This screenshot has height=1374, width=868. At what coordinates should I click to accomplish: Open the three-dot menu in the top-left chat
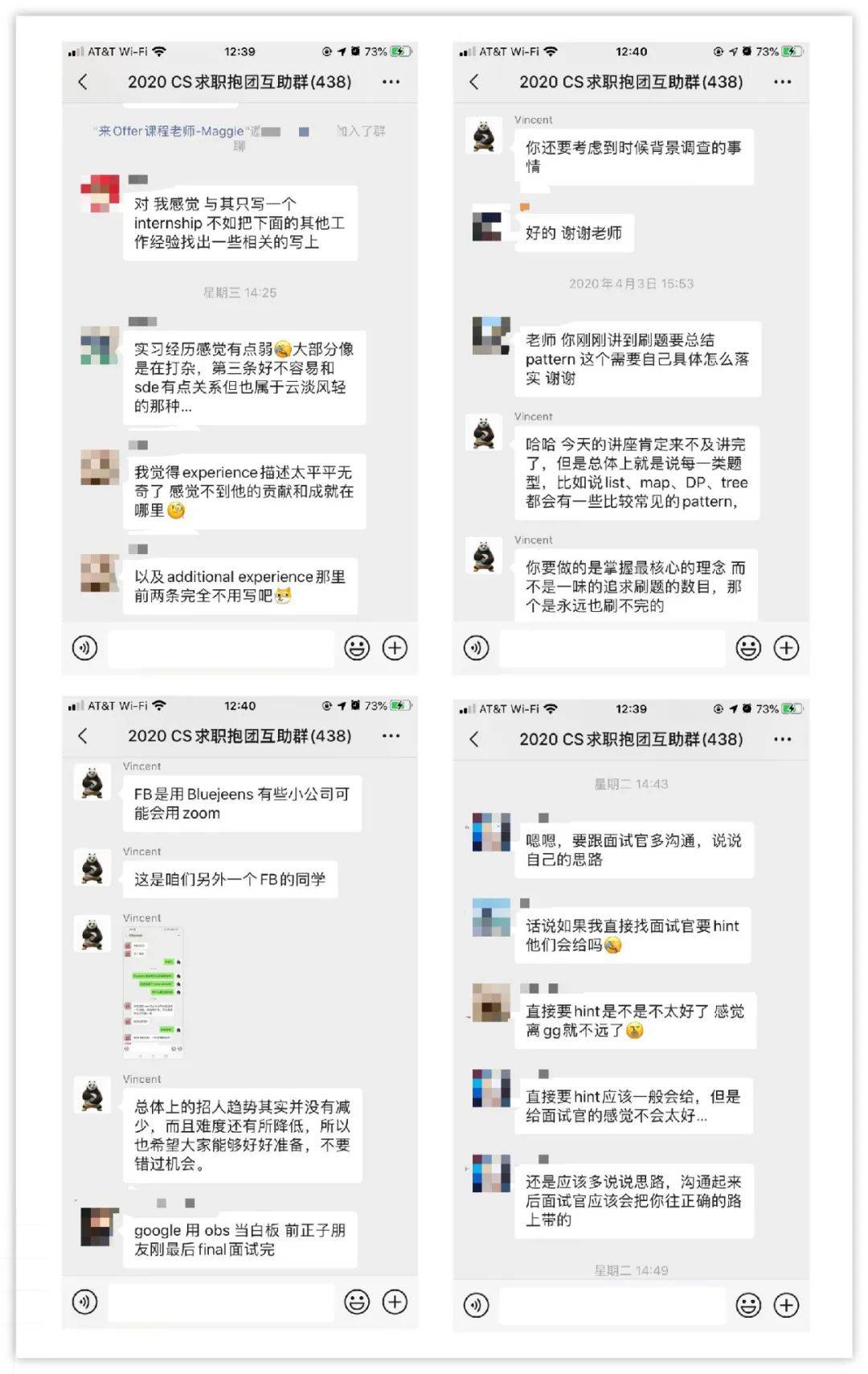click(x=391, y=82)
